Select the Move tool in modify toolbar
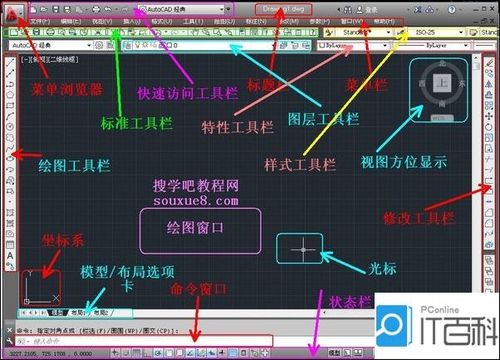The image size is (500, 360). click(489, 116)
